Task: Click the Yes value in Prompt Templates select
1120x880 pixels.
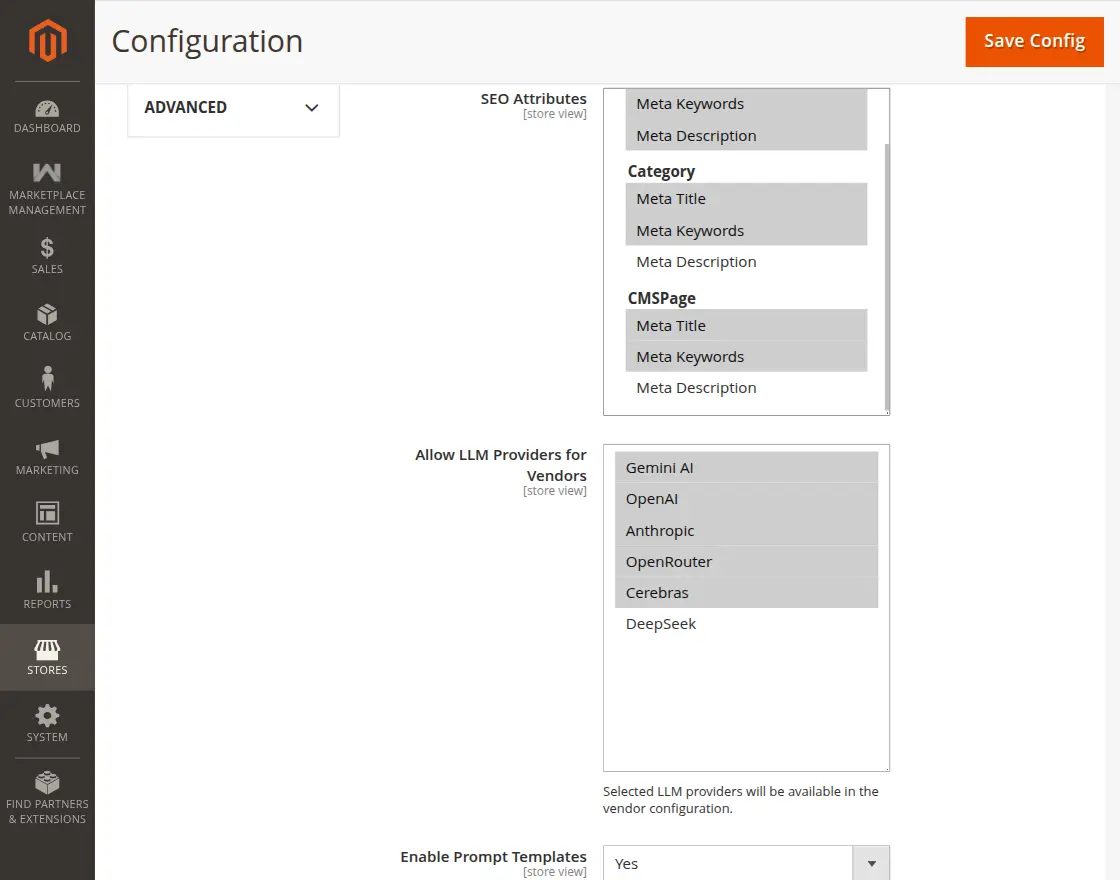Action: click(626, 864)
